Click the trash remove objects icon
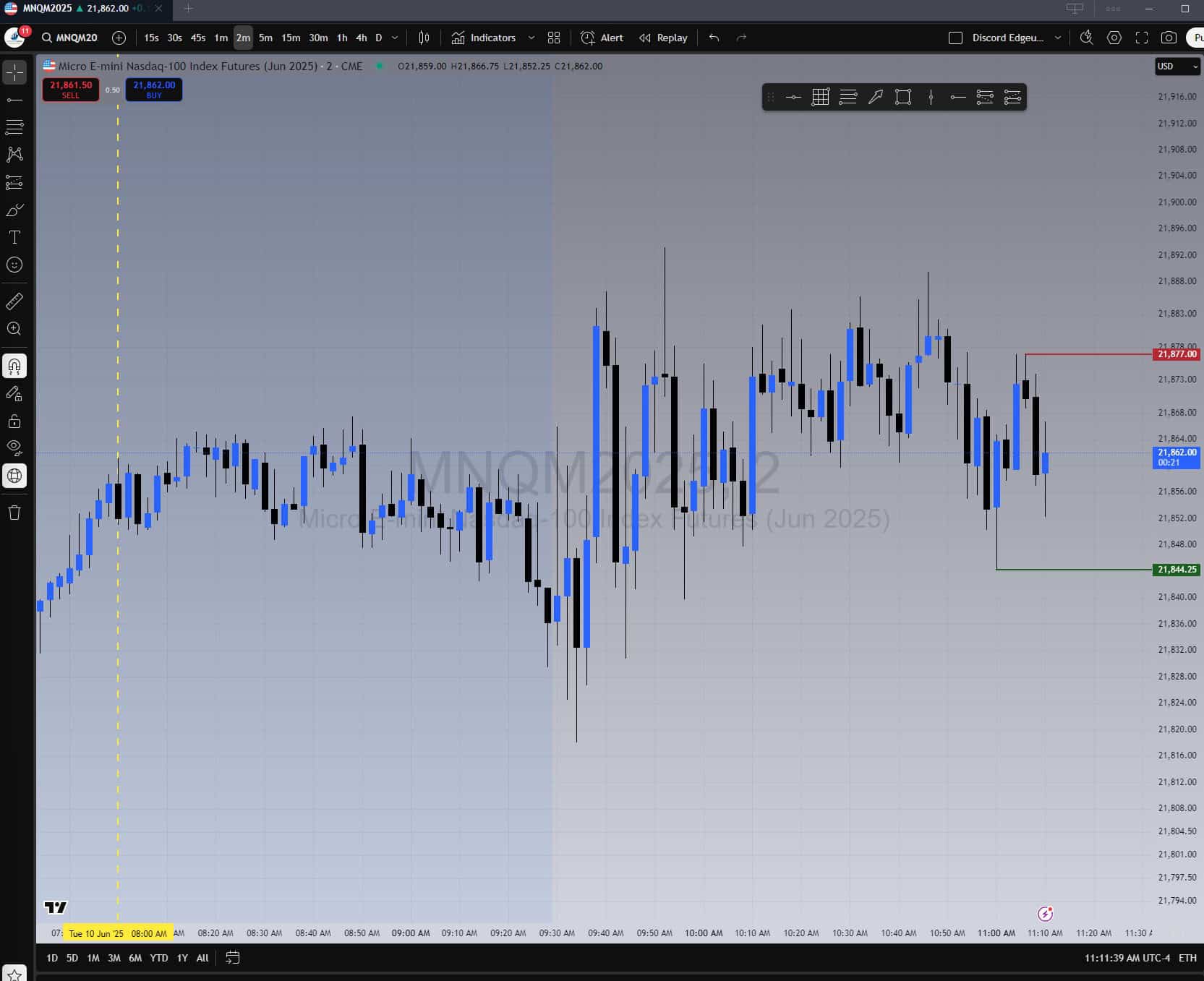1204x981 pixels. click(x=14, y=513)
